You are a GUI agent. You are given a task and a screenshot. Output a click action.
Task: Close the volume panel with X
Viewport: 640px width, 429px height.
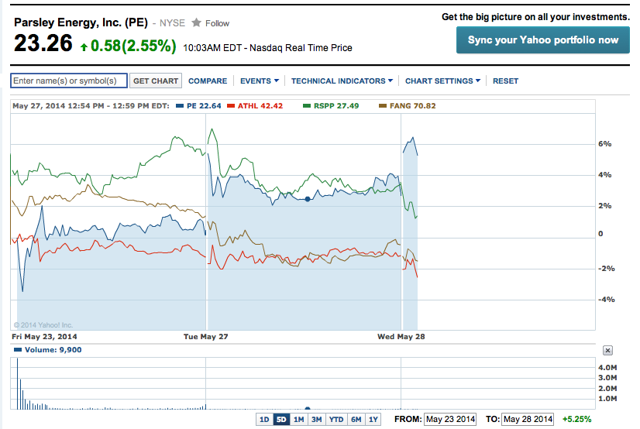click(608, 350)
